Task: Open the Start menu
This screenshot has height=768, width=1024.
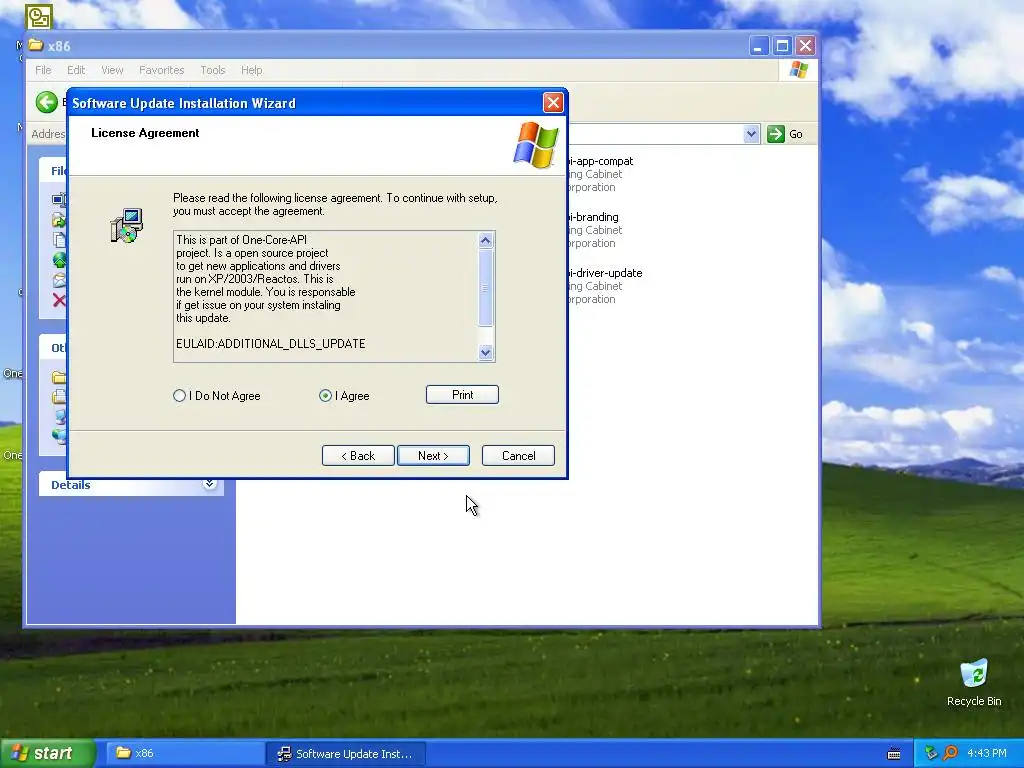Action: pos(47,753)
